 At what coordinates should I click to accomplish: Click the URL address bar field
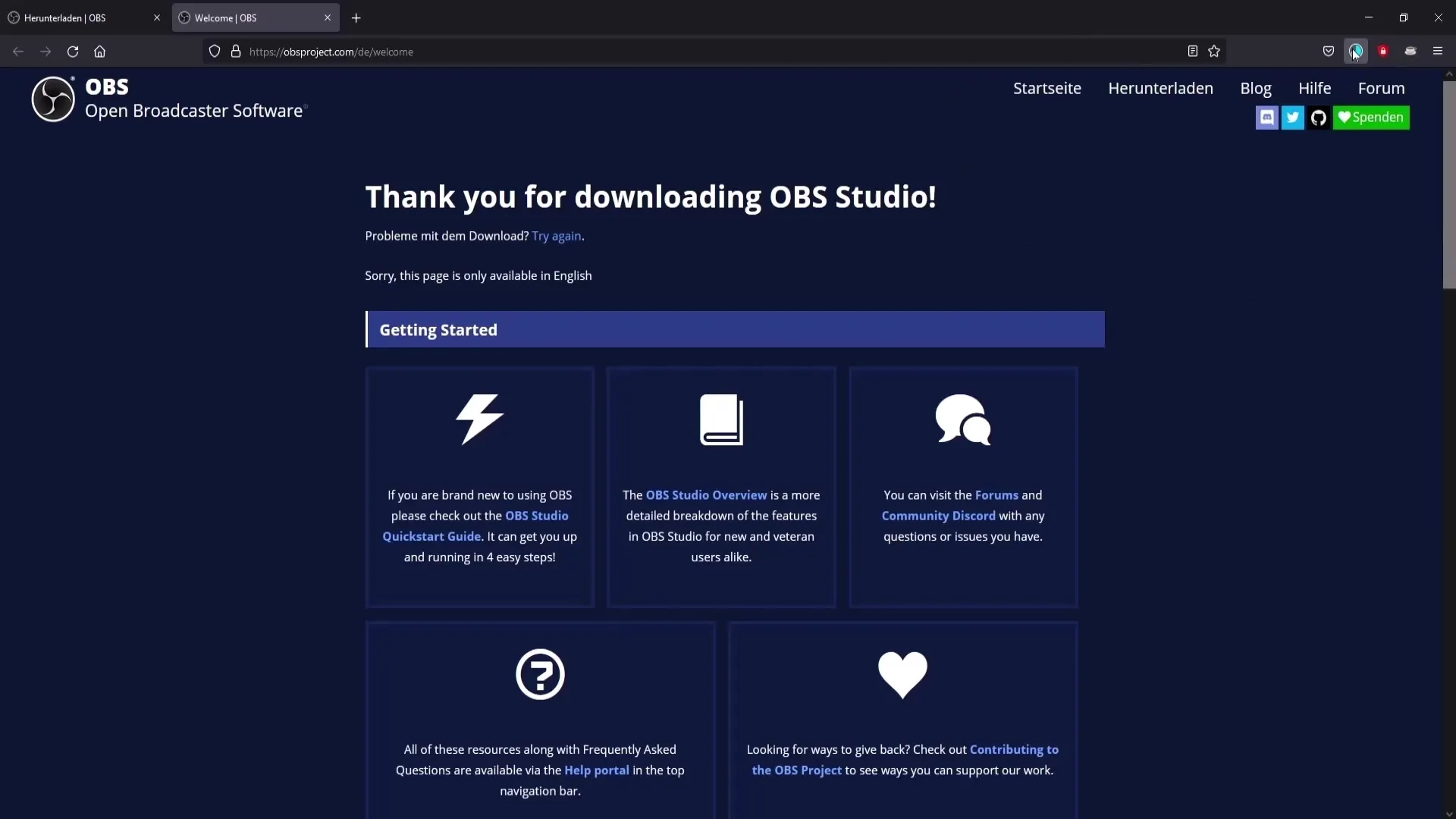click(x=713, y=52)
